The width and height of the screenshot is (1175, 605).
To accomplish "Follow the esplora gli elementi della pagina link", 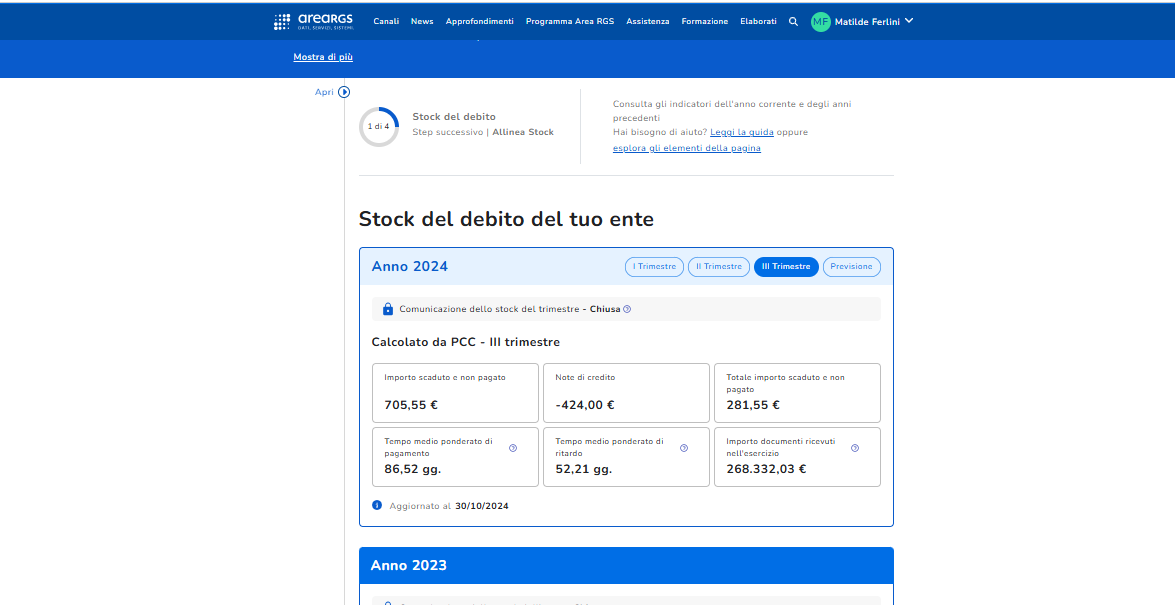I will tap(687, 148).
